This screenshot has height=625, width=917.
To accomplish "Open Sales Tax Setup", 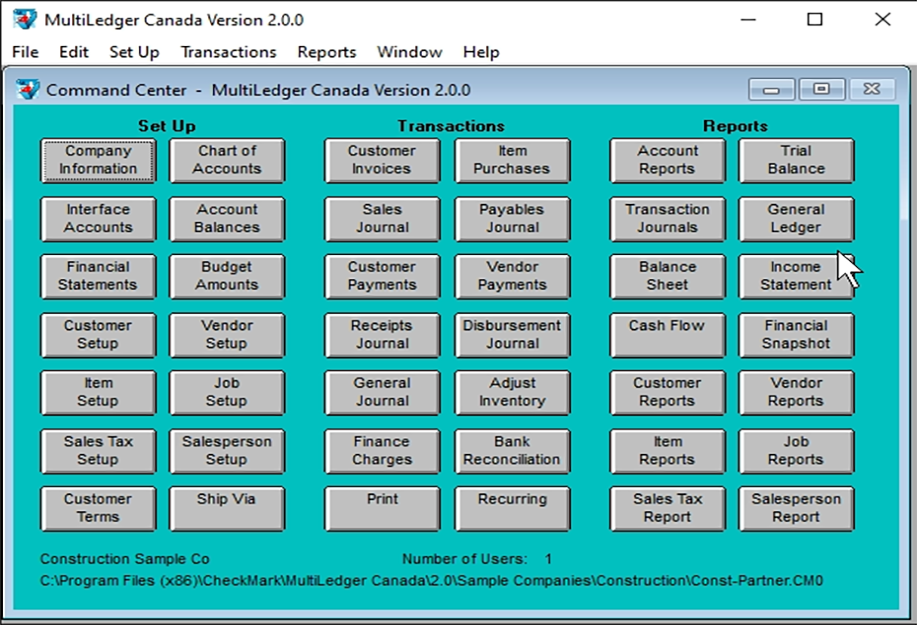I will (x=98, y=450).
